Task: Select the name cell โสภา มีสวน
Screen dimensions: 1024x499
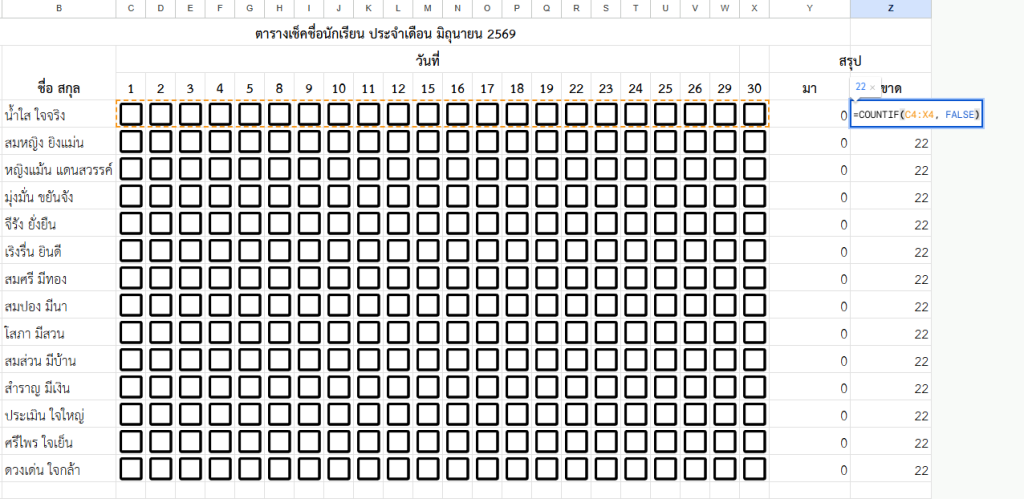Action: pyautogui.click(x=59, y=334)
